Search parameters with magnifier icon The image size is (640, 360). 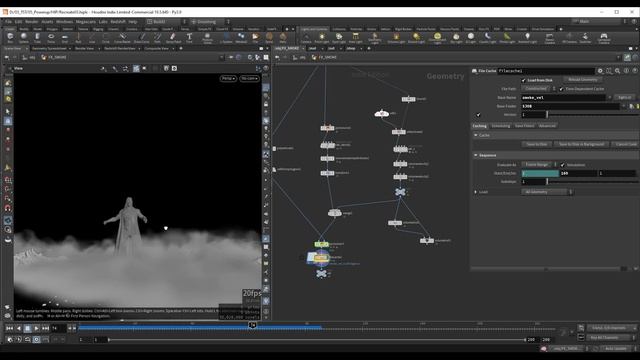point(618,71)
